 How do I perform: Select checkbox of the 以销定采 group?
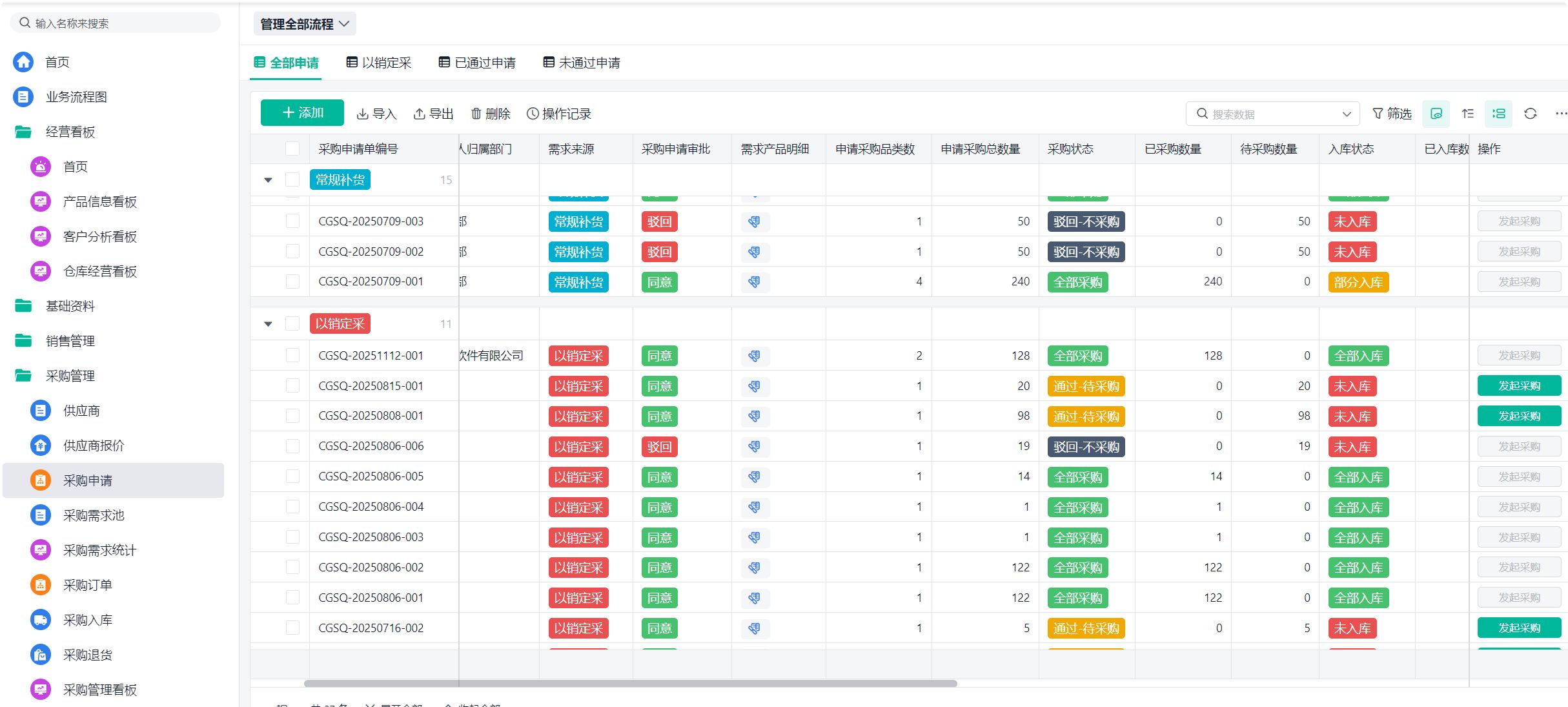(292, 324)
